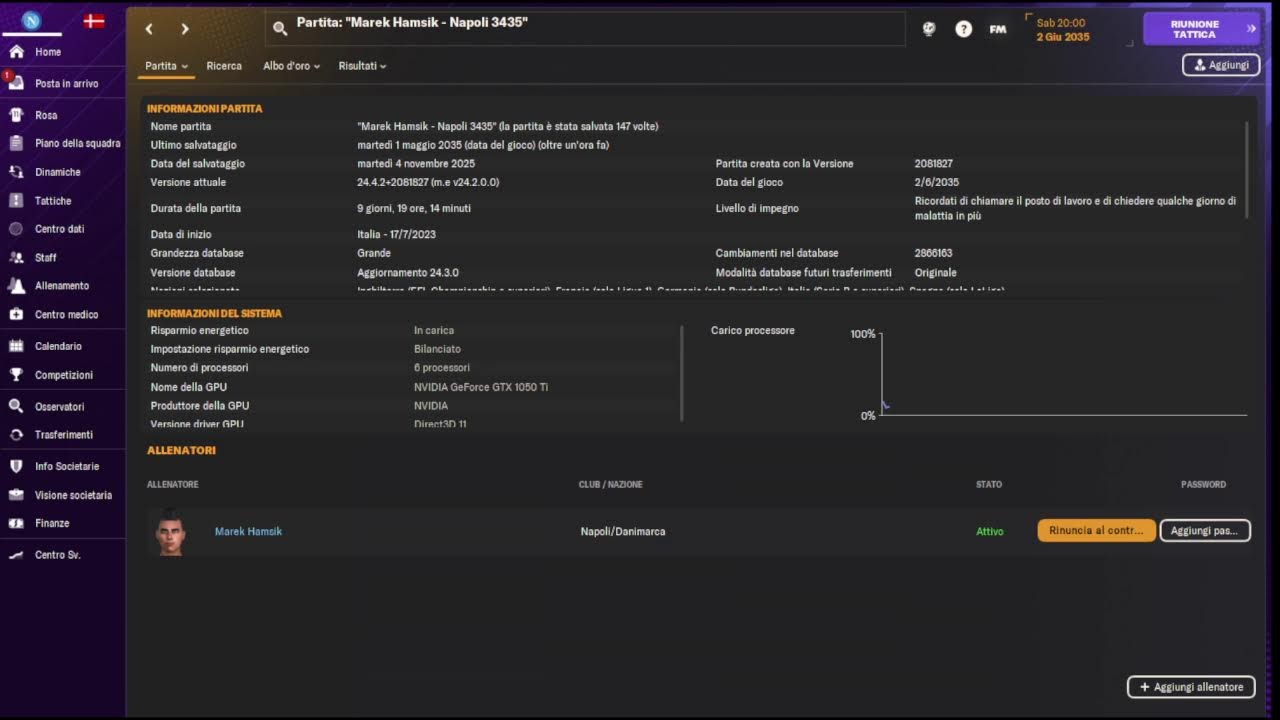Open Competizioni trophy icon
1280x720 pixels.
click(16, 375)
